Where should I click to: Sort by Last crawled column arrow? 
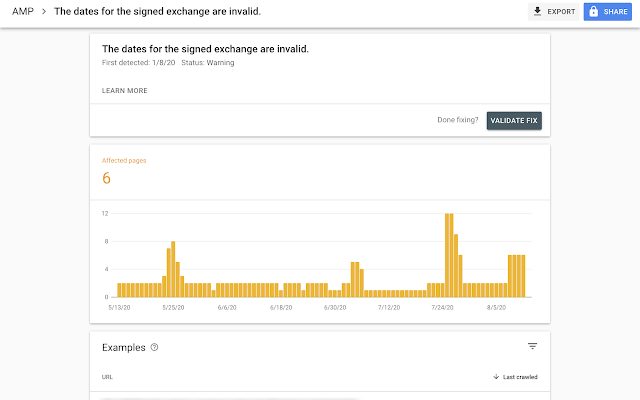pos(496,377)
